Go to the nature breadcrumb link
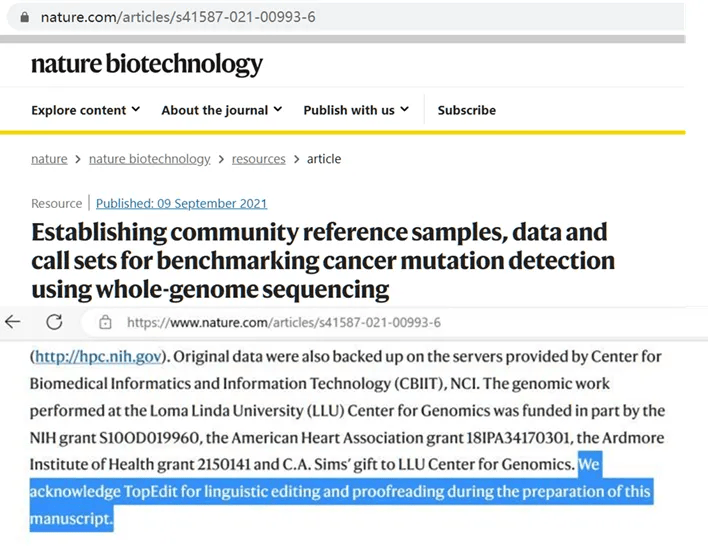This screenshot has width=708, height=546. [x=49, y=159]
